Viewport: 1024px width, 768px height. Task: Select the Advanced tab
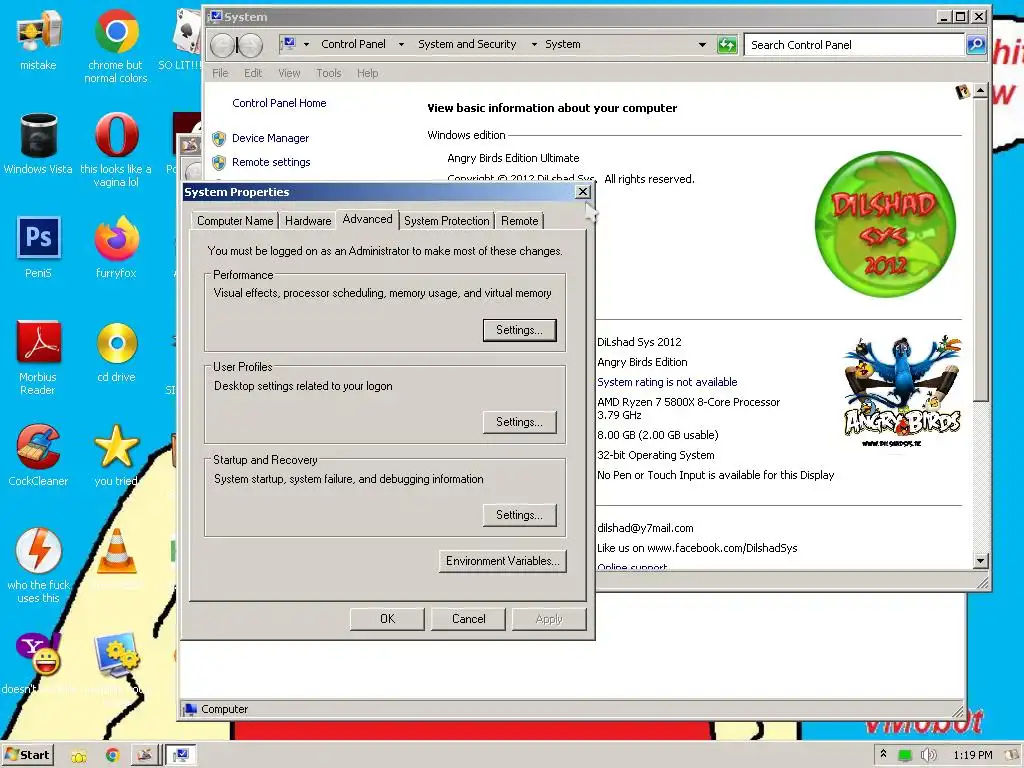click(x=367, y=219)
